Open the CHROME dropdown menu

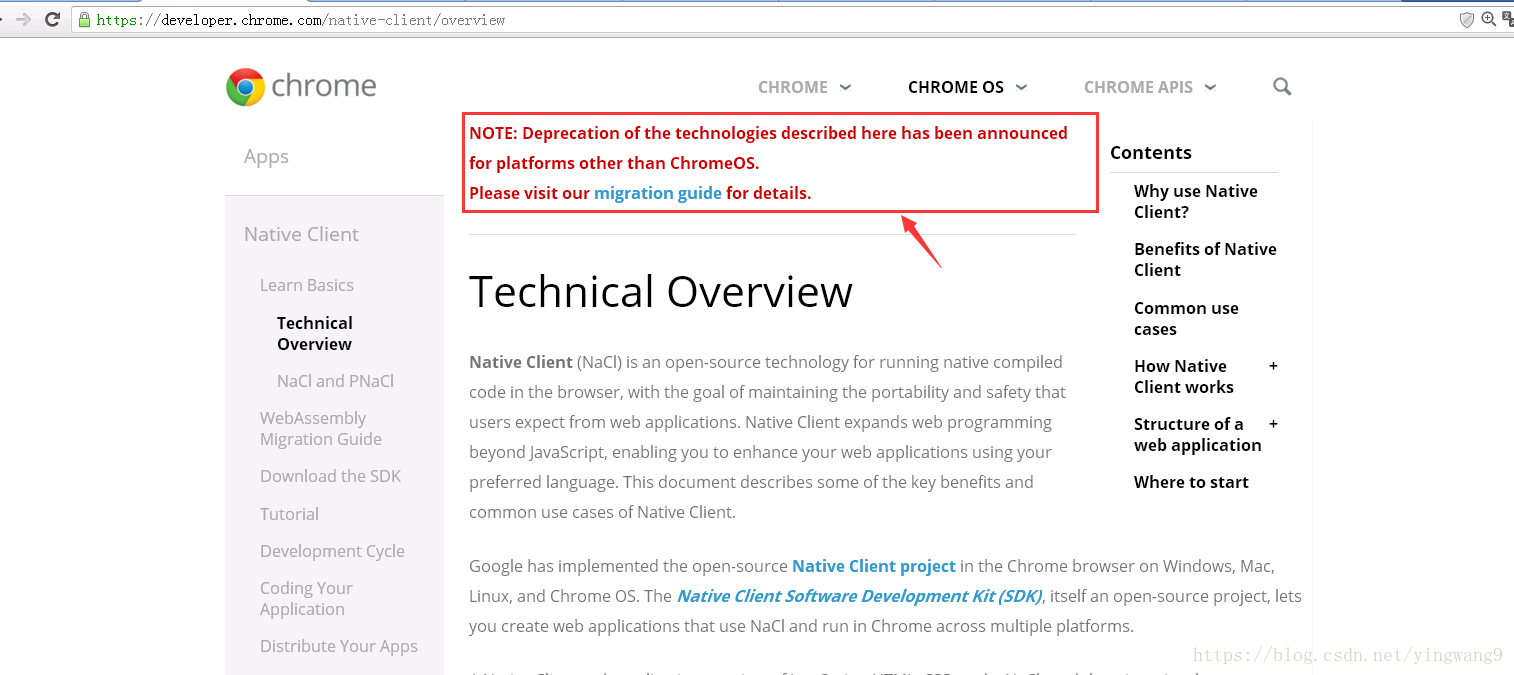pyautogui.click(x=804, y=87)
